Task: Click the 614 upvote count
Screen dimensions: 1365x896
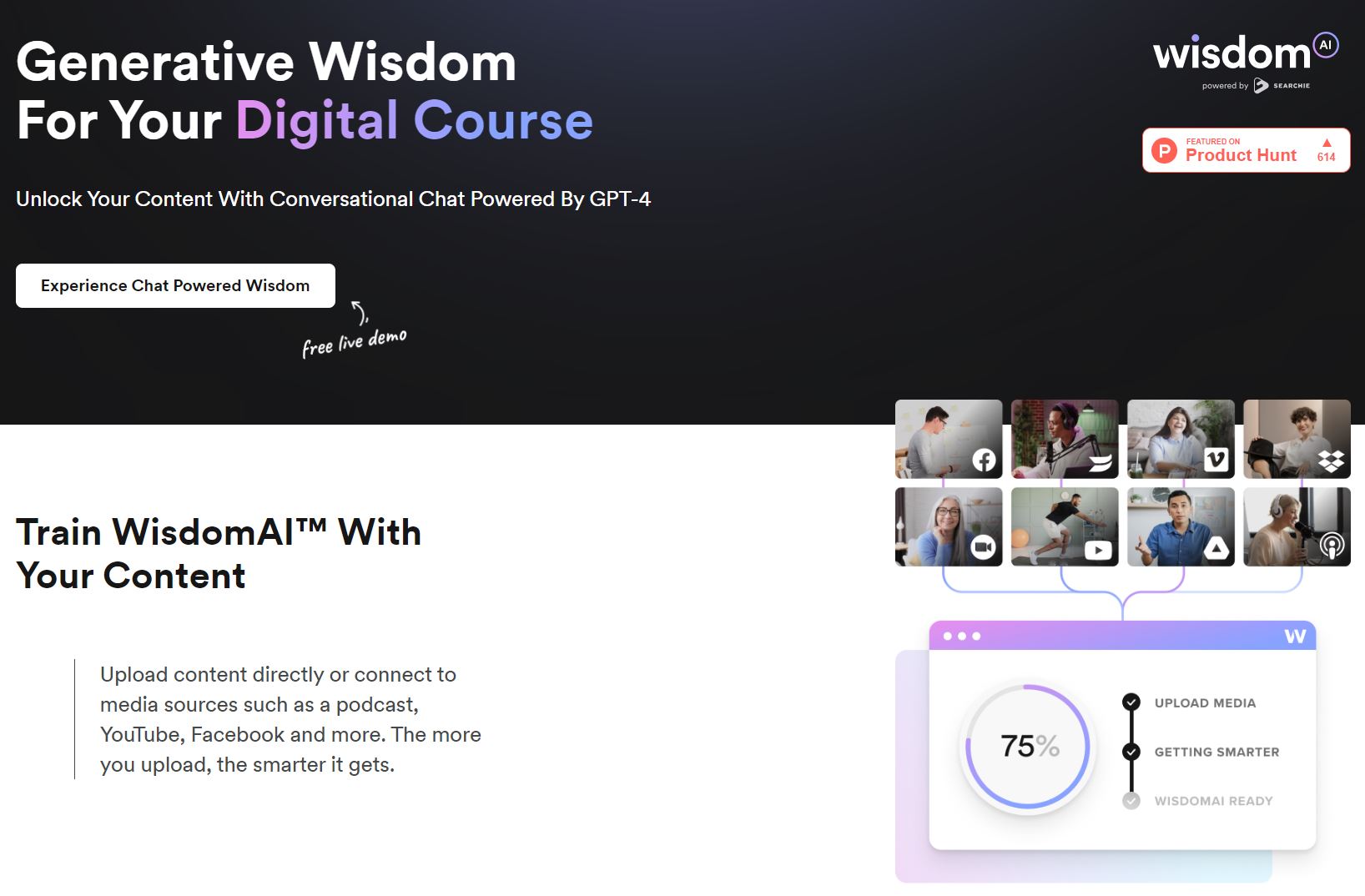Action: (1327, 157)
